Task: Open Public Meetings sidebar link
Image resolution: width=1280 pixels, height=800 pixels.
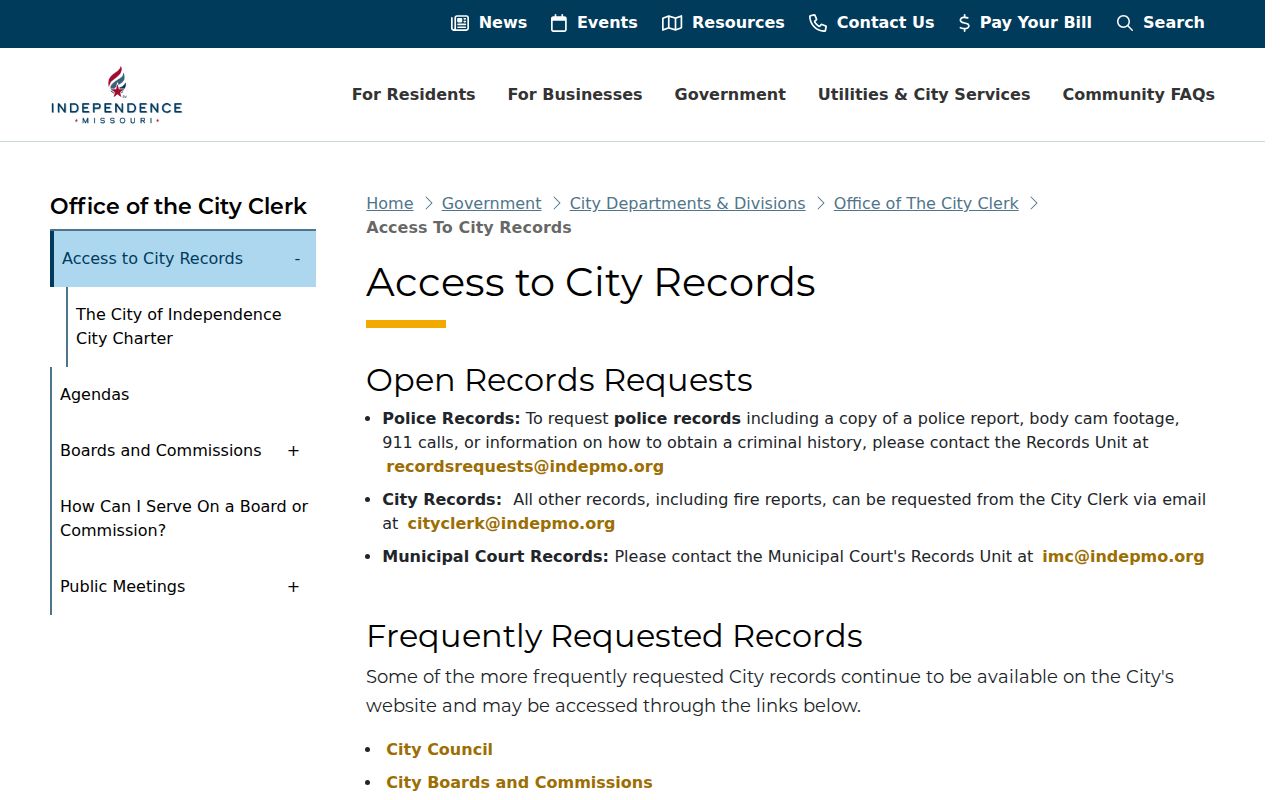Action: (123, 587)
